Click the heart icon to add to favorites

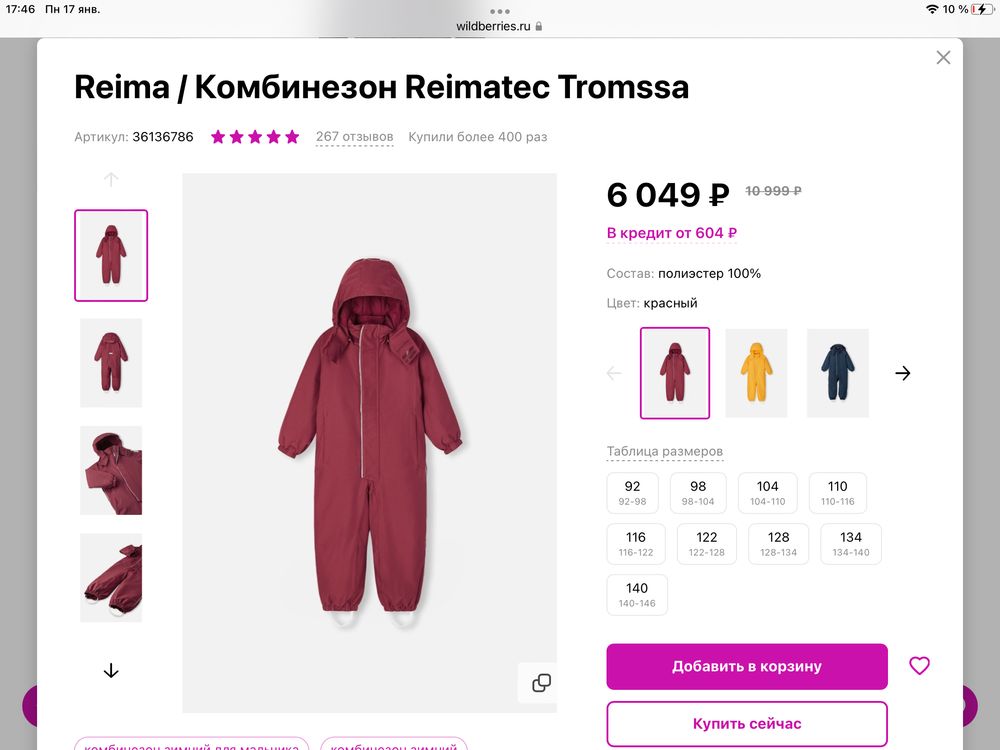(x=919, y=665)
